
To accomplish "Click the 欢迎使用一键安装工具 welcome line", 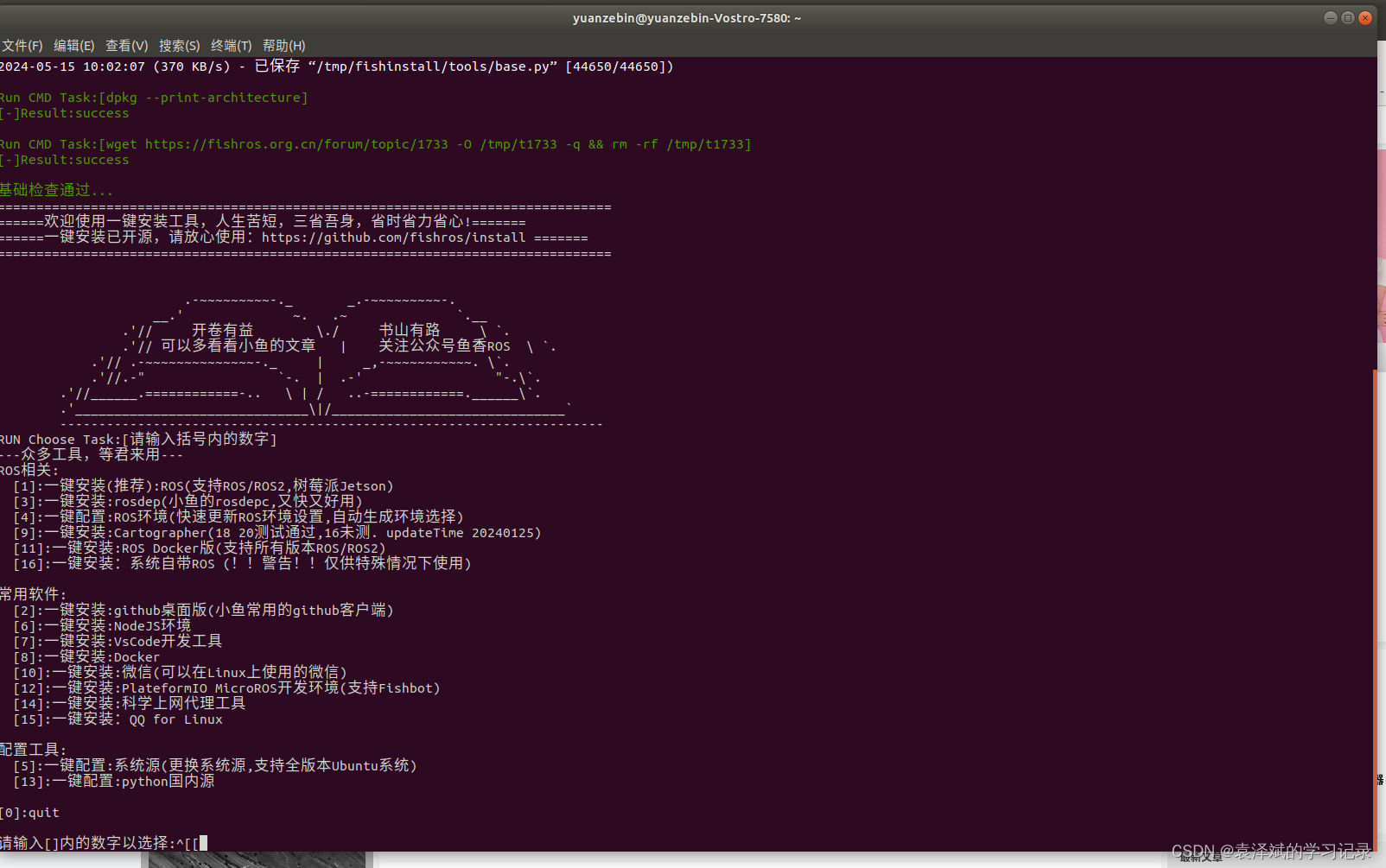I will tap(263, 222).
